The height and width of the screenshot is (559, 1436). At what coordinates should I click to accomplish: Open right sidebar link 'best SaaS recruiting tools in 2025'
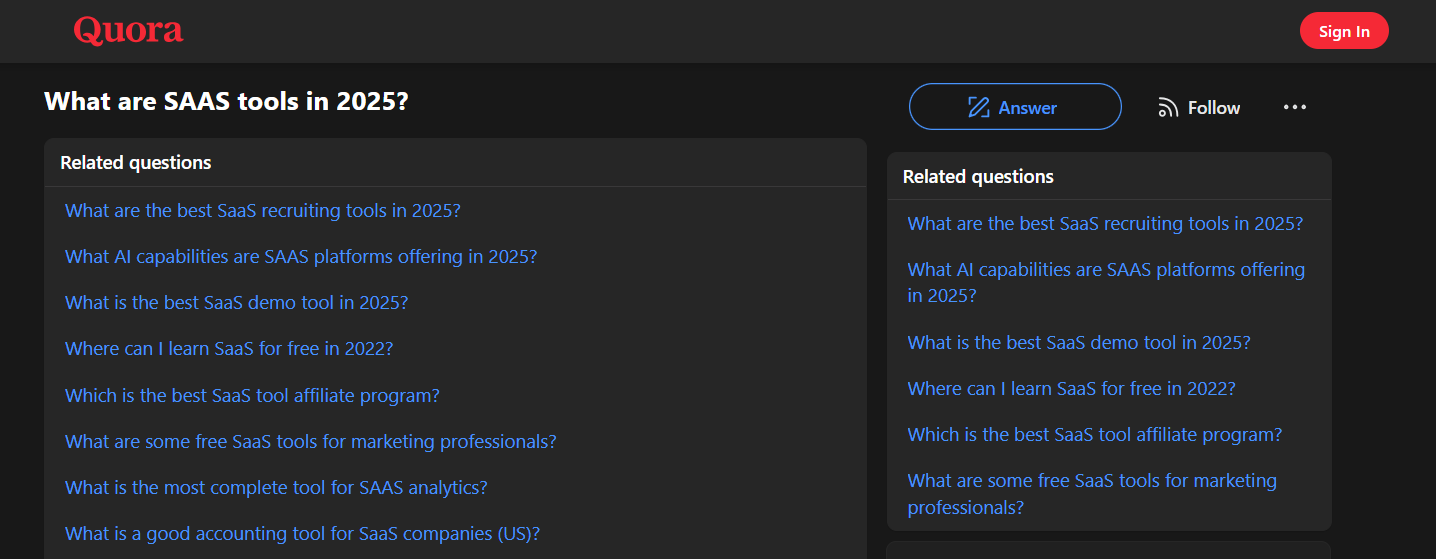point(1105,223)
